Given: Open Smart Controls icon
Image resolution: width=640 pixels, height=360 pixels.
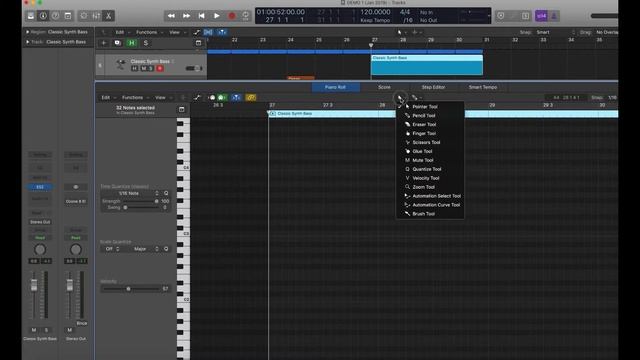Looking at the screenshot, I should tap(84, 16).
